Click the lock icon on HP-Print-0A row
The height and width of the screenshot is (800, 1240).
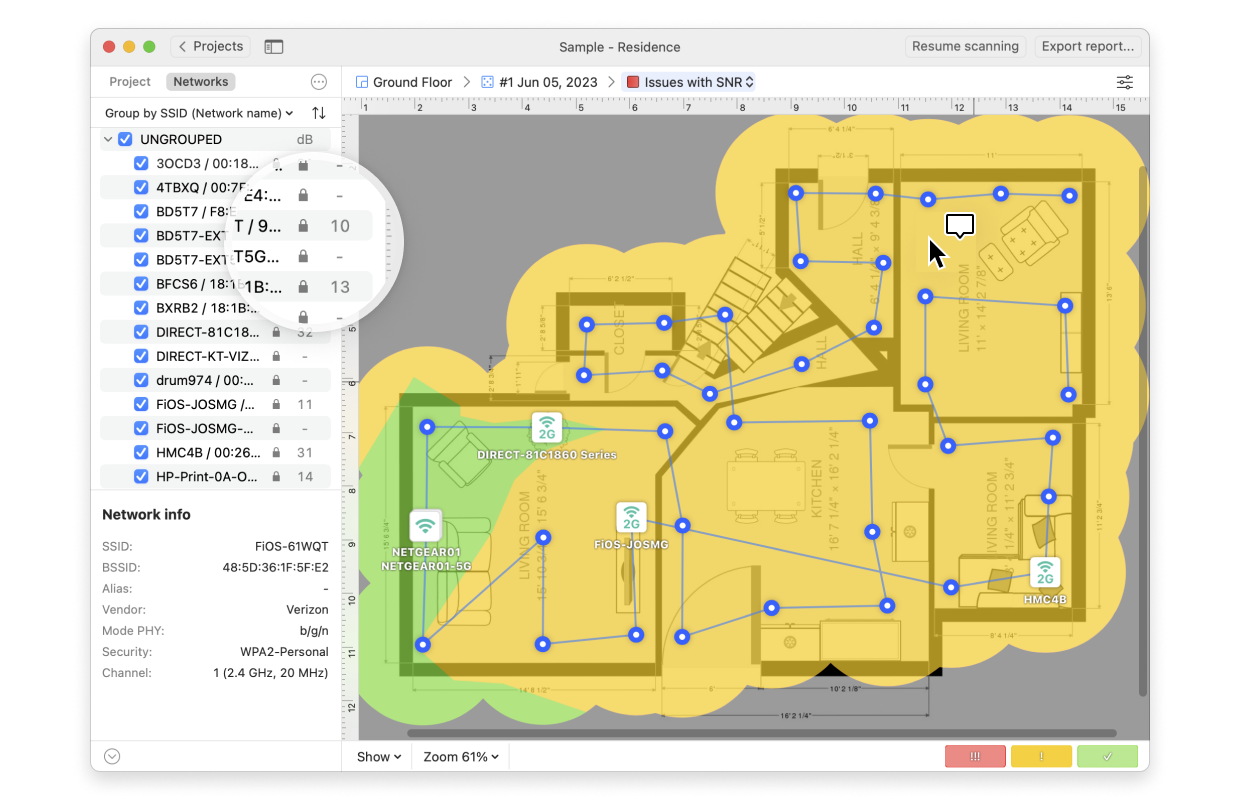pos(276,476)
